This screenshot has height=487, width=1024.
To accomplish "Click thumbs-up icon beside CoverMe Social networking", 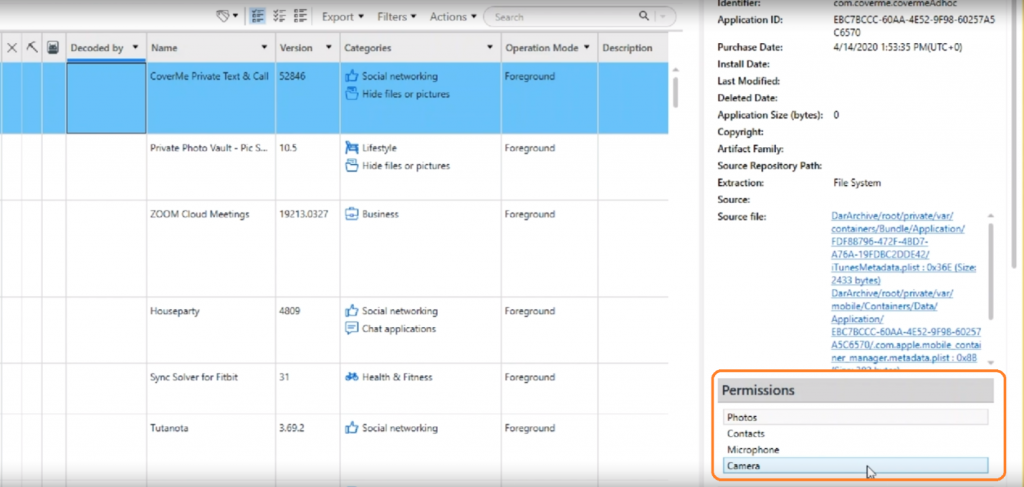I will [x=352, y=76].
